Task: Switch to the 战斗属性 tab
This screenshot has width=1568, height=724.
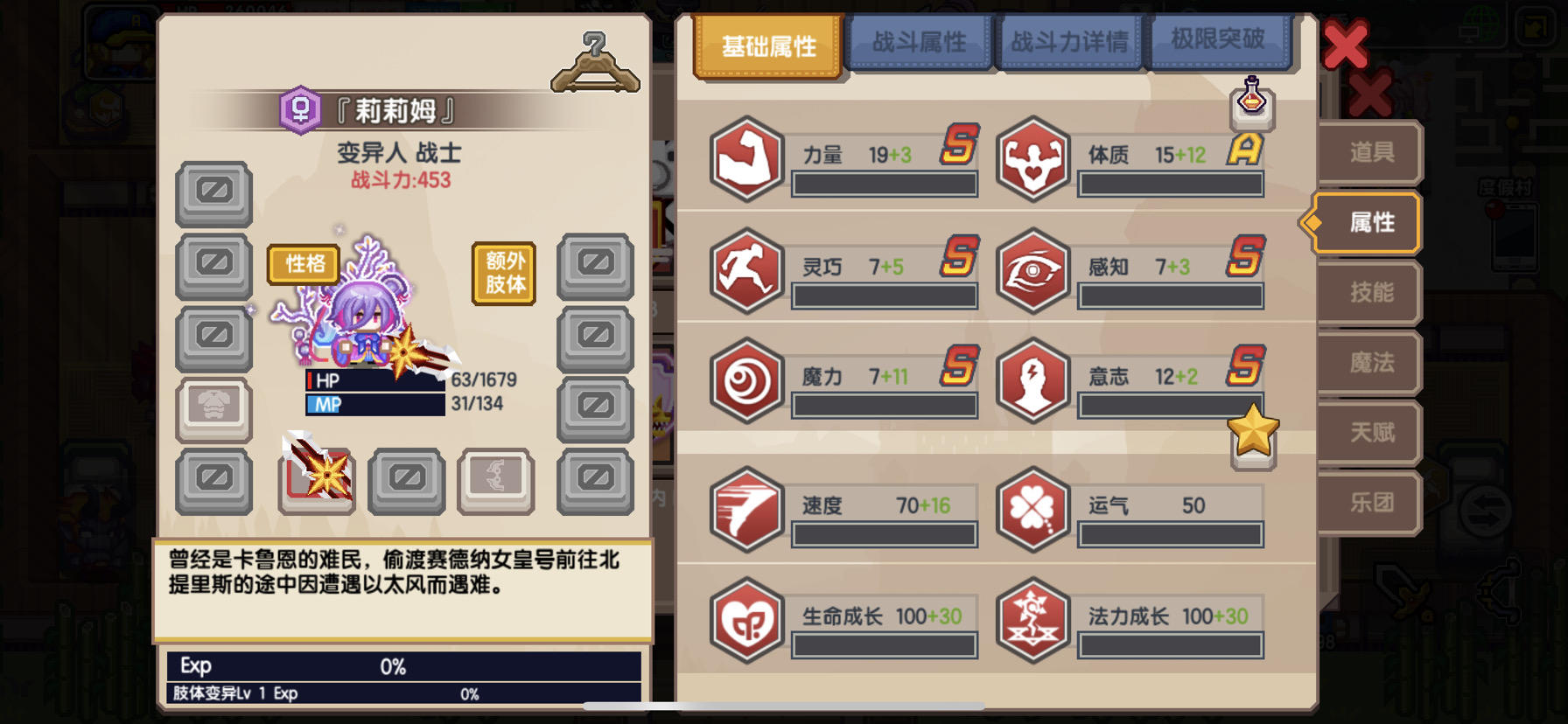Action: [x=919, y=41]
